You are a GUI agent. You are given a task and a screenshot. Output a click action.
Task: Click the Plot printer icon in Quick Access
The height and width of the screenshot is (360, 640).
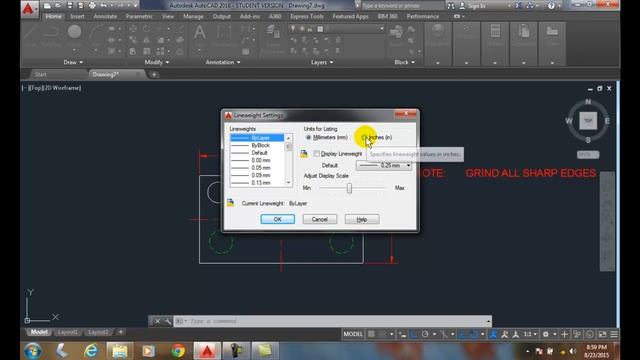coord(92,6)
